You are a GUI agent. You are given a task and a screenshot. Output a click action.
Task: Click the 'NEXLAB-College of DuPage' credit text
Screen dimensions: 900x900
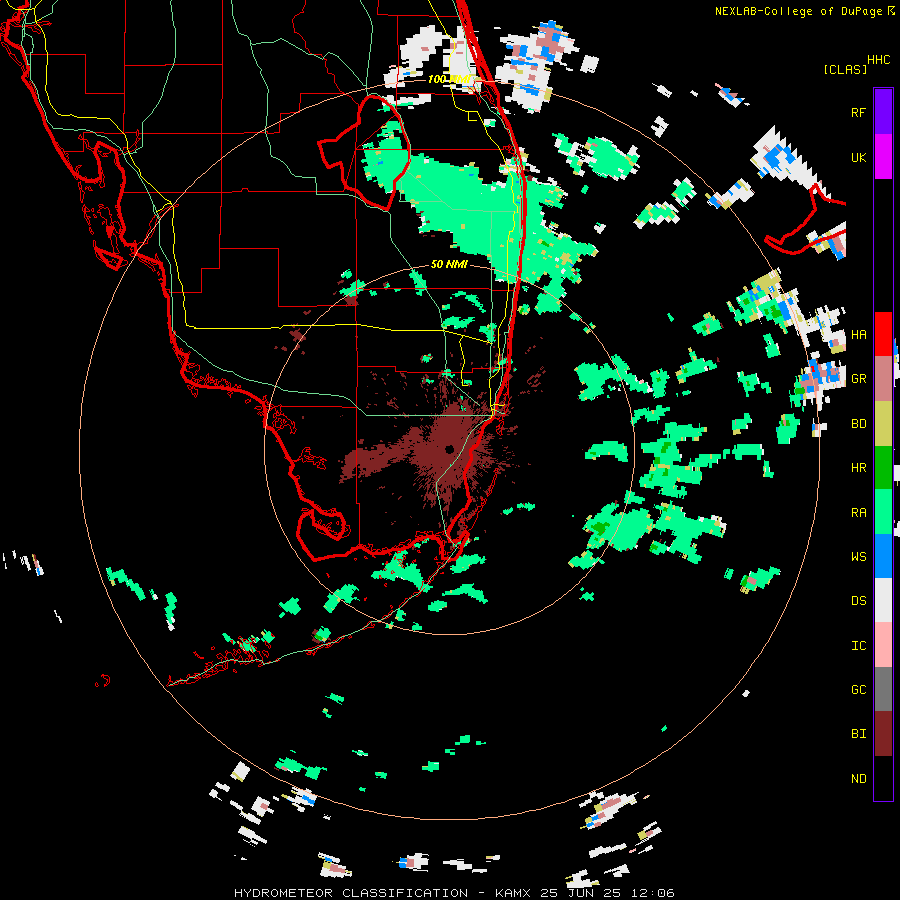click(x=800, y=11)
